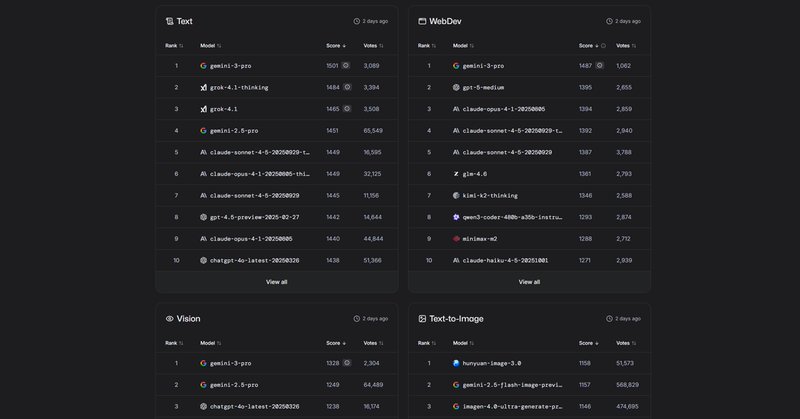Open the WebDev leaderboard title
The image size is (800, 419).
click(x=445, y=21)
